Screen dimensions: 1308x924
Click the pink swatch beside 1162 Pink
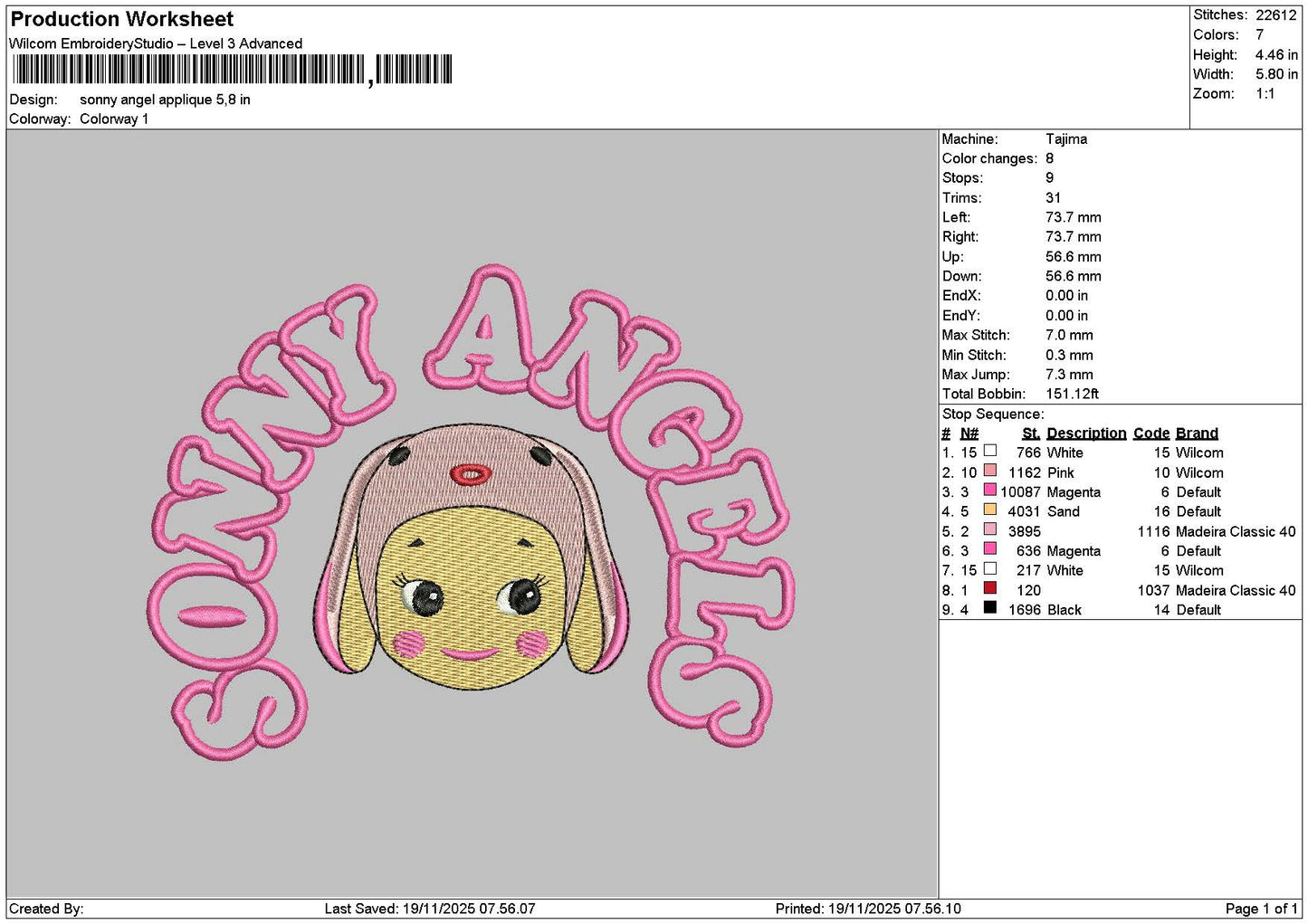click(x=990, y=471)
